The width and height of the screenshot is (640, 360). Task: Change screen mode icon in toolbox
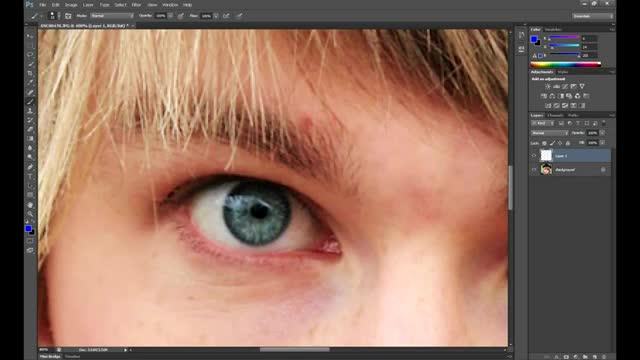tap(30, 250)
